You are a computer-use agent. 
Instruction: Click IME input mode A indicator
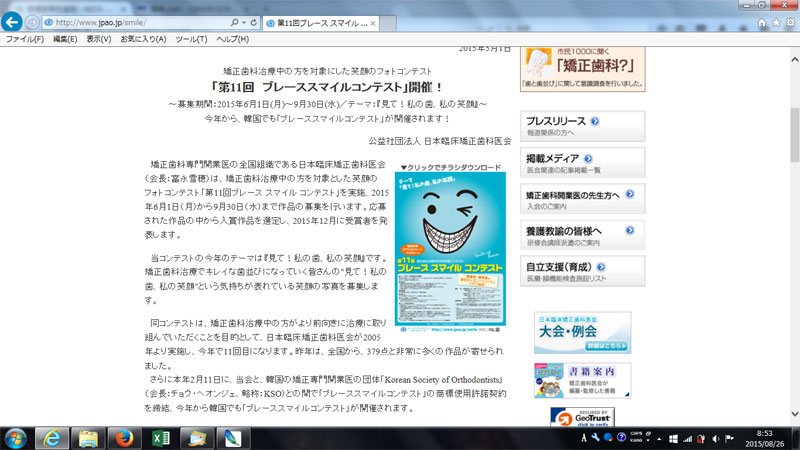pos(584,438)
